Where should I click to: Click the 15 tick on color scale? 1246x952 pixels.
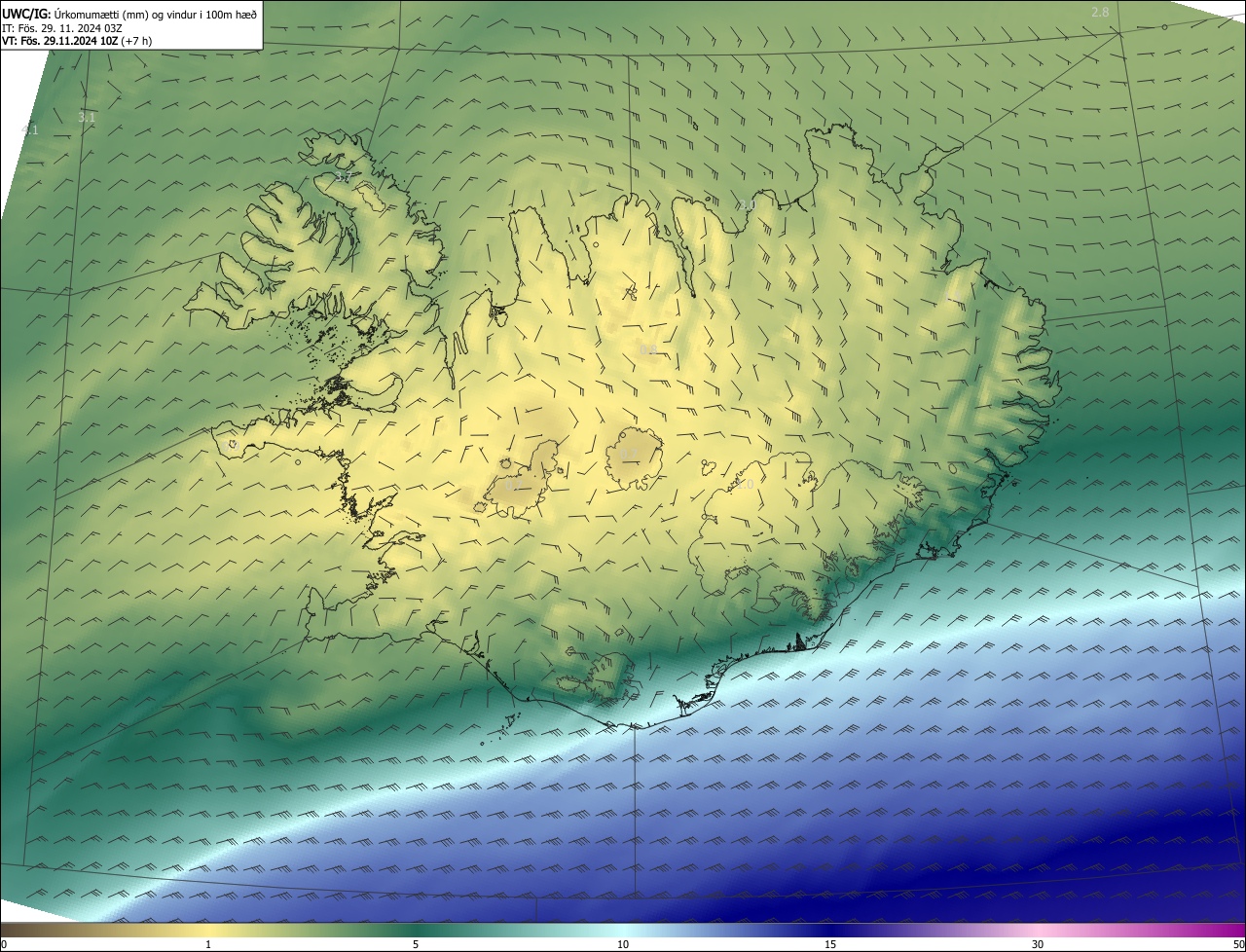(x=830, y=944)
